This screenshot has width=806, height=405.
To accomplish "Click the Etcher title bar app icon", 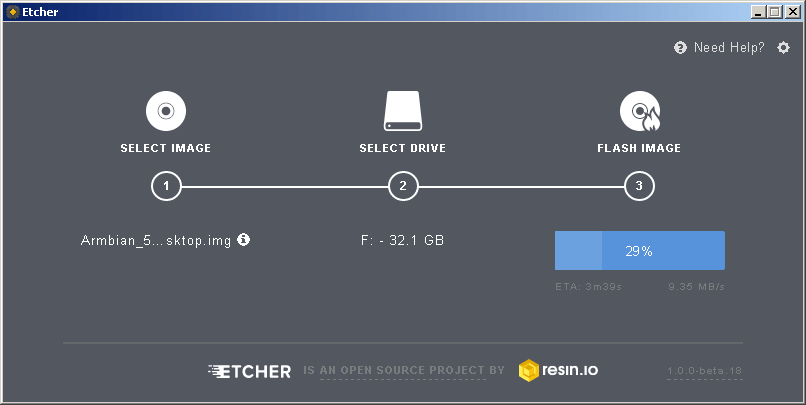I will pos(13,12).
